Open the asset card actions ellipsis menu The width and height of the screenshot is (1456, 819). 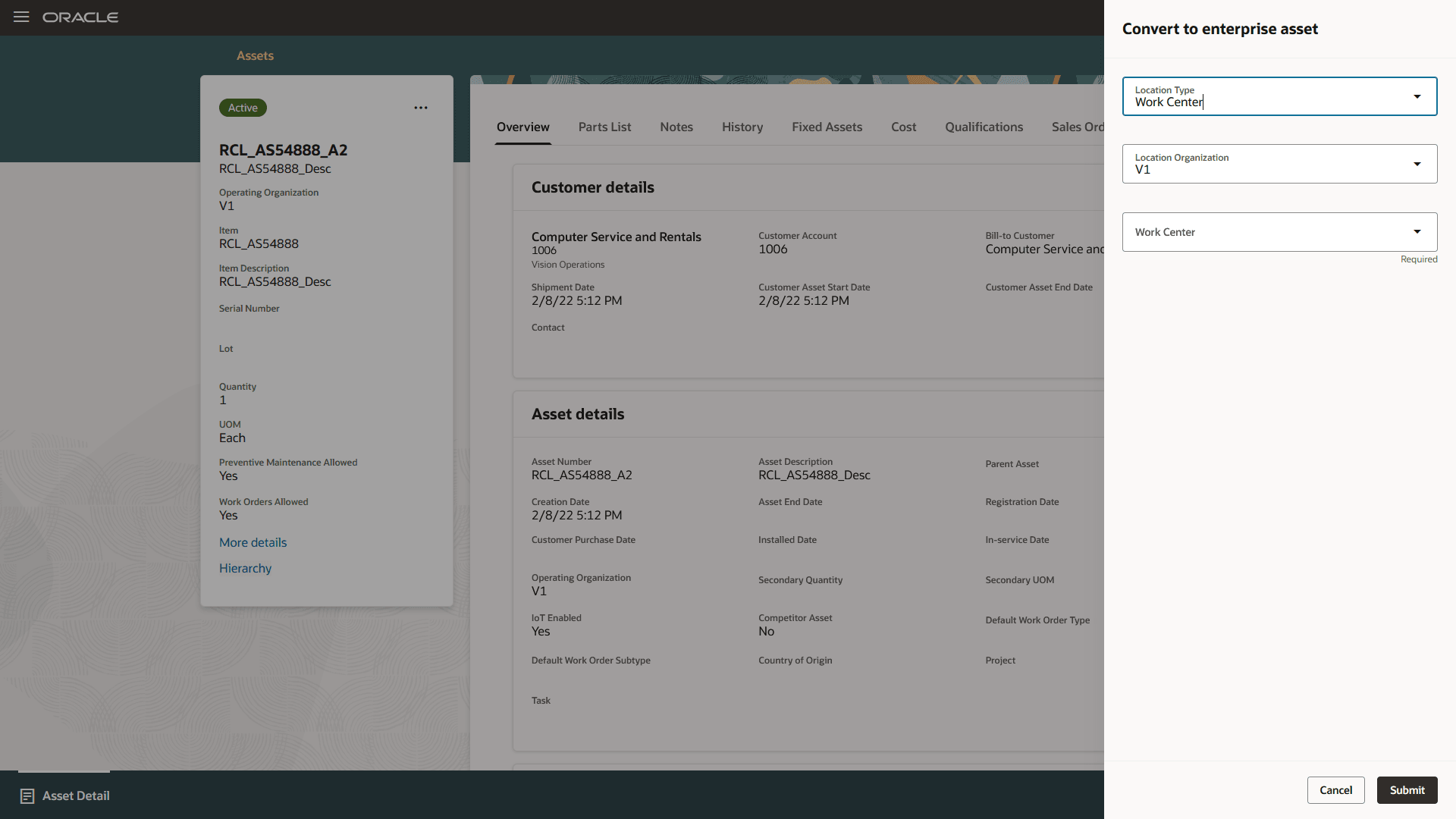(x=421, y=108)
